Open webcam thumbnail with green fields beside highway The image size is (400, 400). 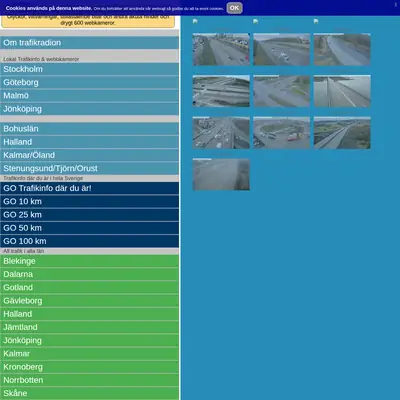pyautogui.click(x=342, y=133)
